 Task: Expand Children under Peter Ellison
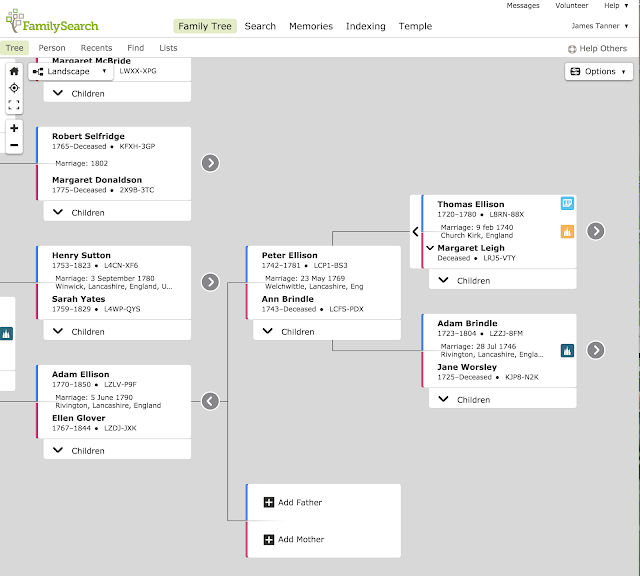click(x=289, y=332)
